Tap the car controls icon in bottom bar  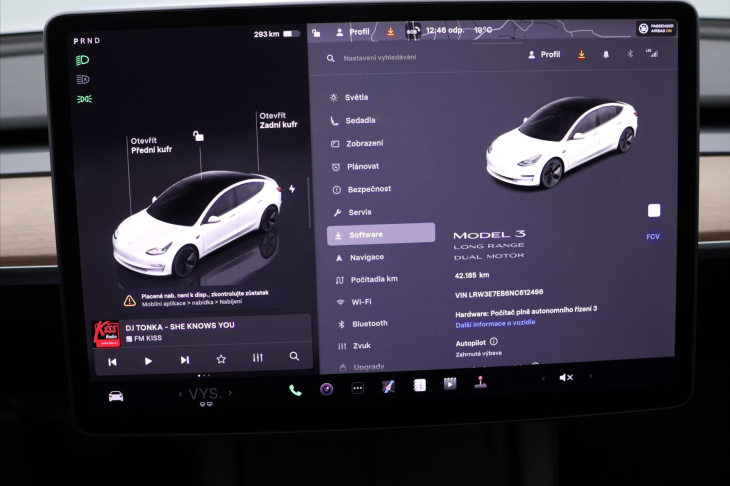coord(116,396)
